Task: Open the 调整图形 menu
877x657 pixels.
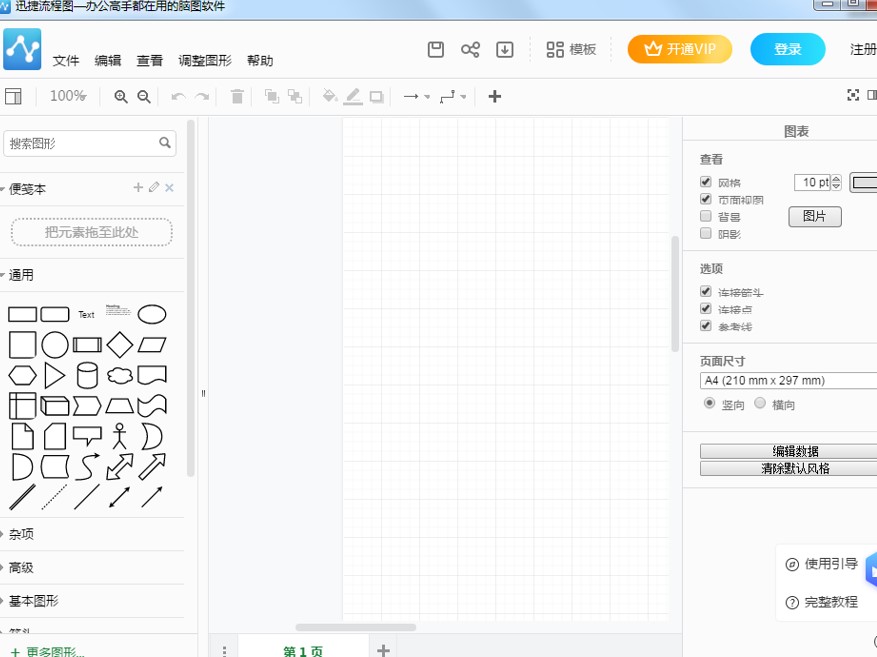Action: pos(205,61)
